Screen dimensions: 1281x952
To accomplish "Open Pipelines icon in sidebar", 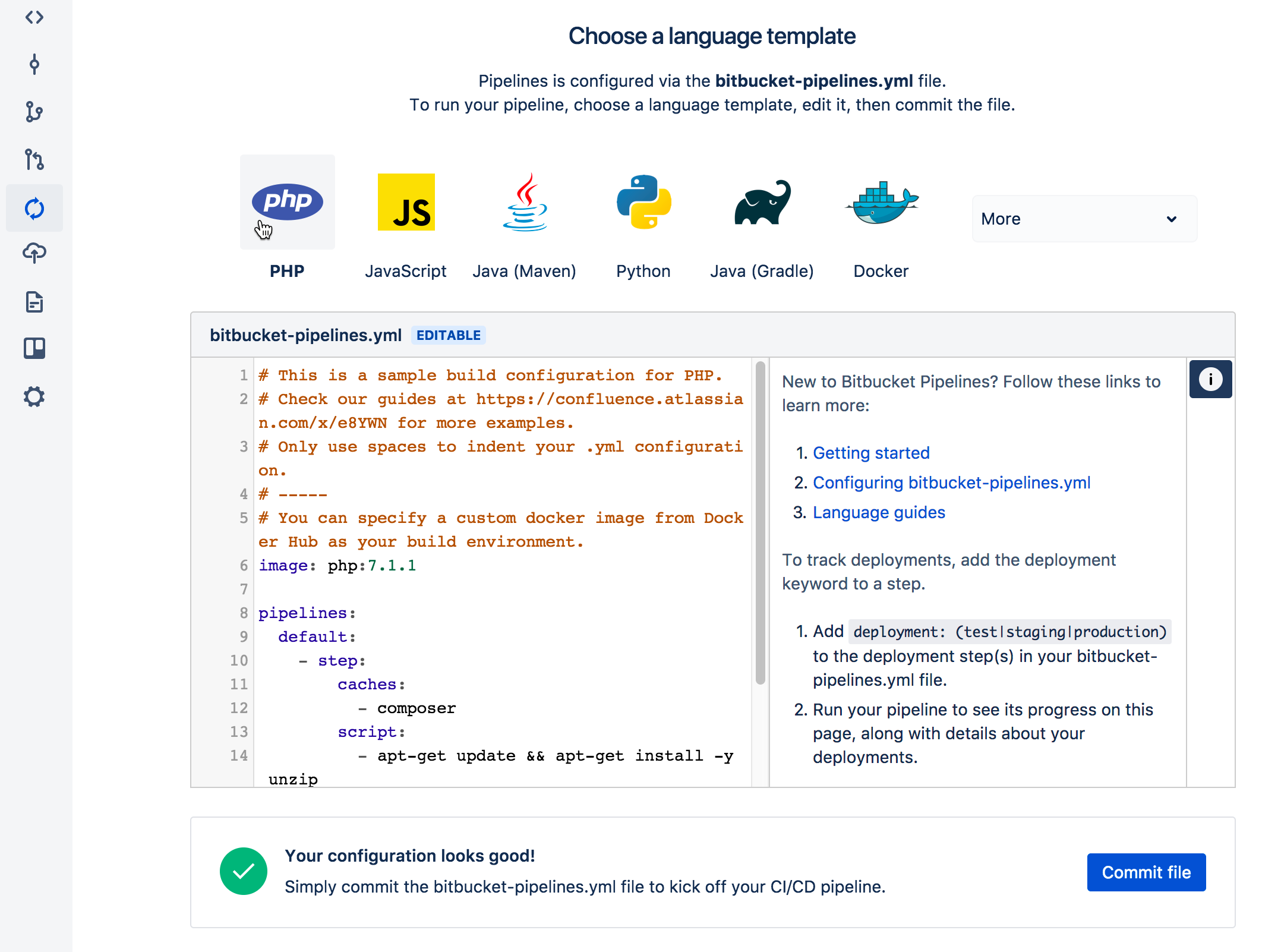I will 34,208.
